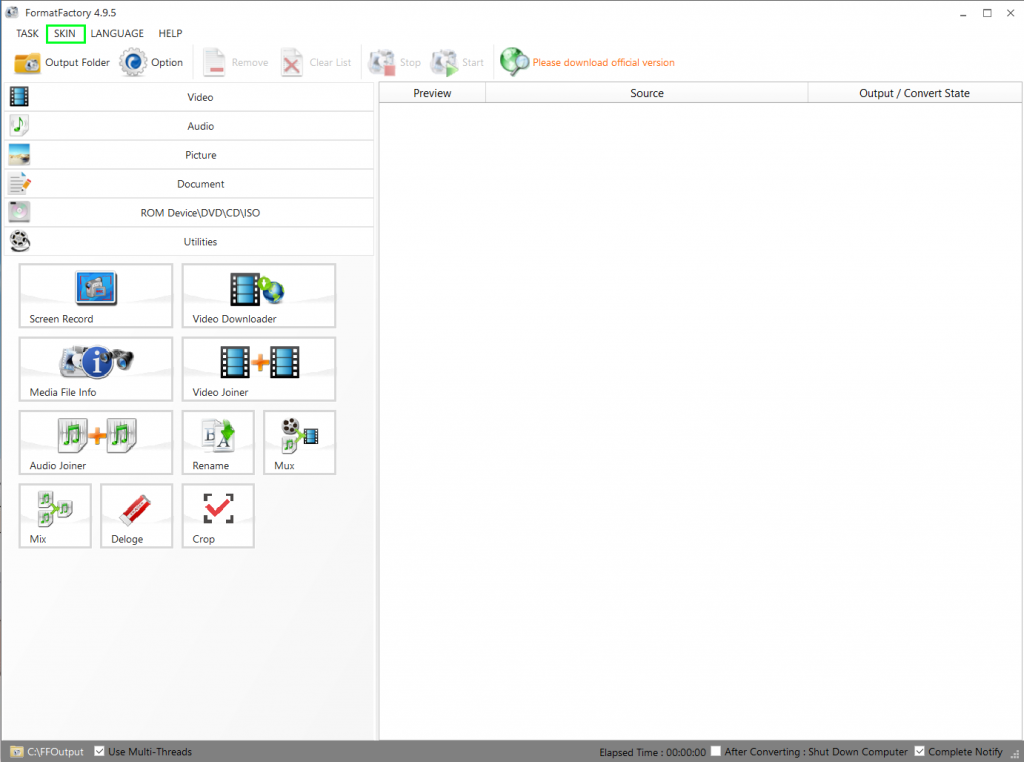Click the Output Folder icon in toolbar

[x=27, y=63]
